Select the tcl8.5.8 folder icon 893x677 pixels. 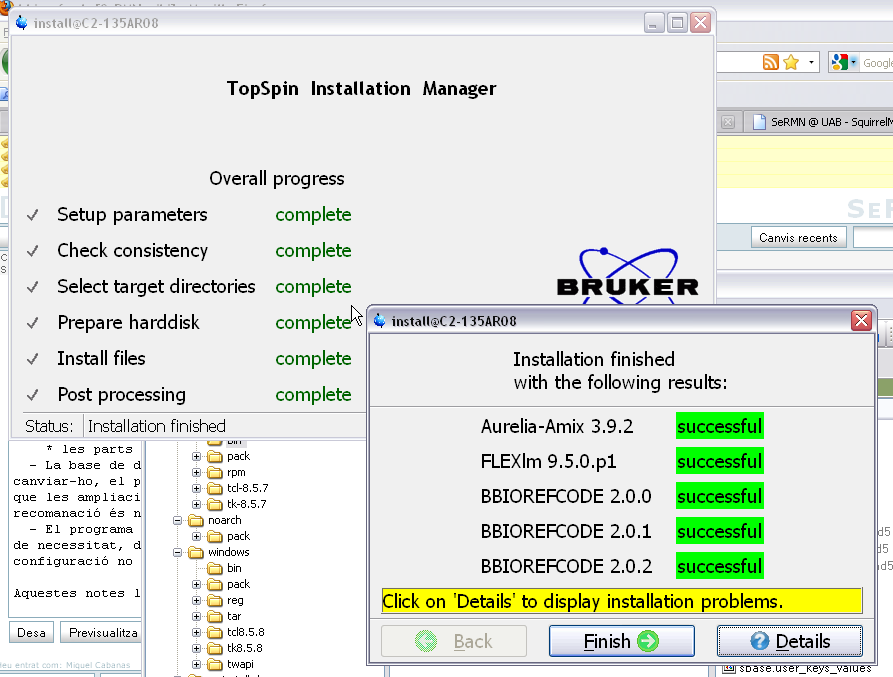point(215,632)
